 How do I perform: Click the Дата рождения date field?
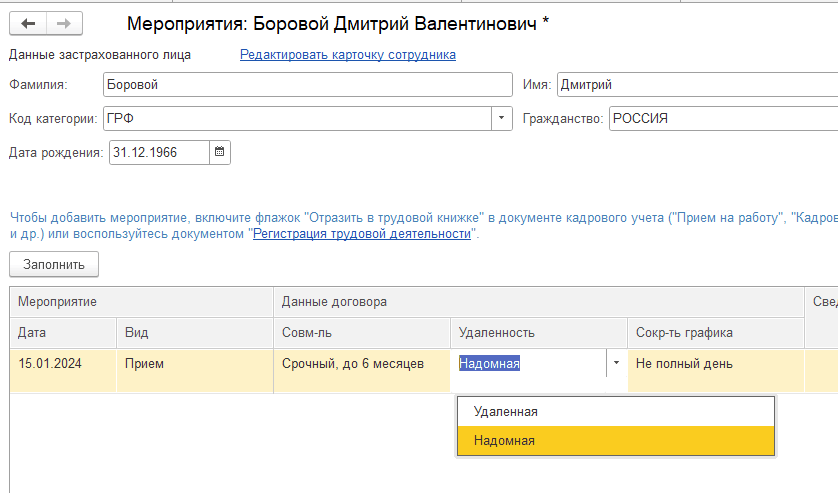pyautogui.click(x=158, y=153)
